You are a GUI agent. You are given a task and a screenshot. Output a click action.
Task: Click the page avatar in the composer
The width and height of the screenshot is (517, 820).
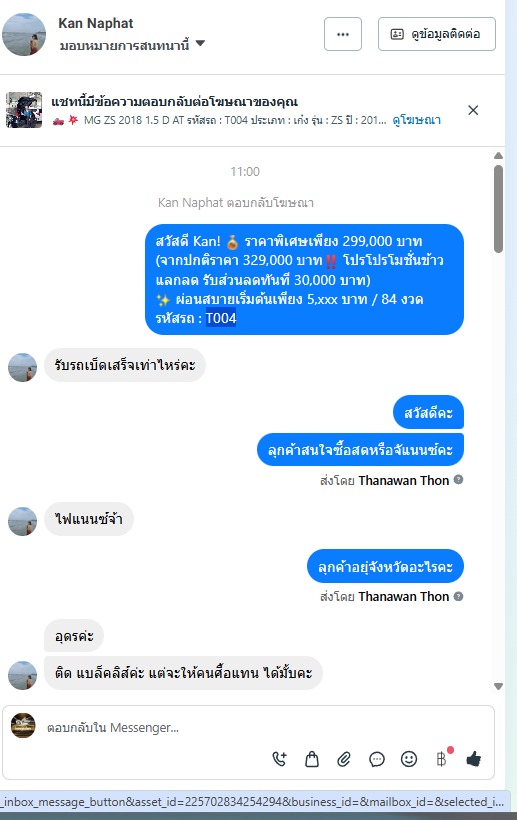tap(24, 725)
